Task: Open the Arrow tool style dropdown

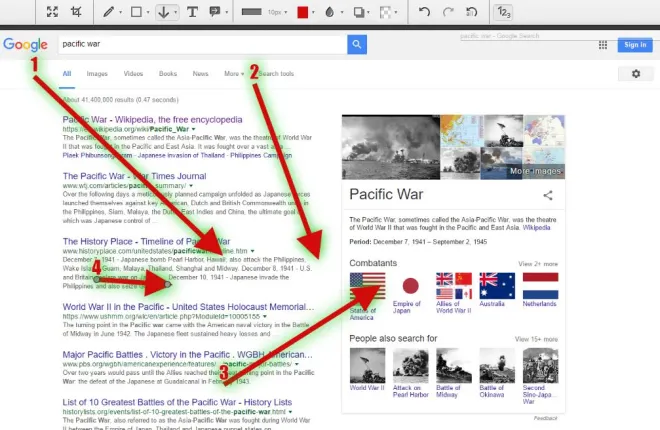Action: tap(175, 12)
